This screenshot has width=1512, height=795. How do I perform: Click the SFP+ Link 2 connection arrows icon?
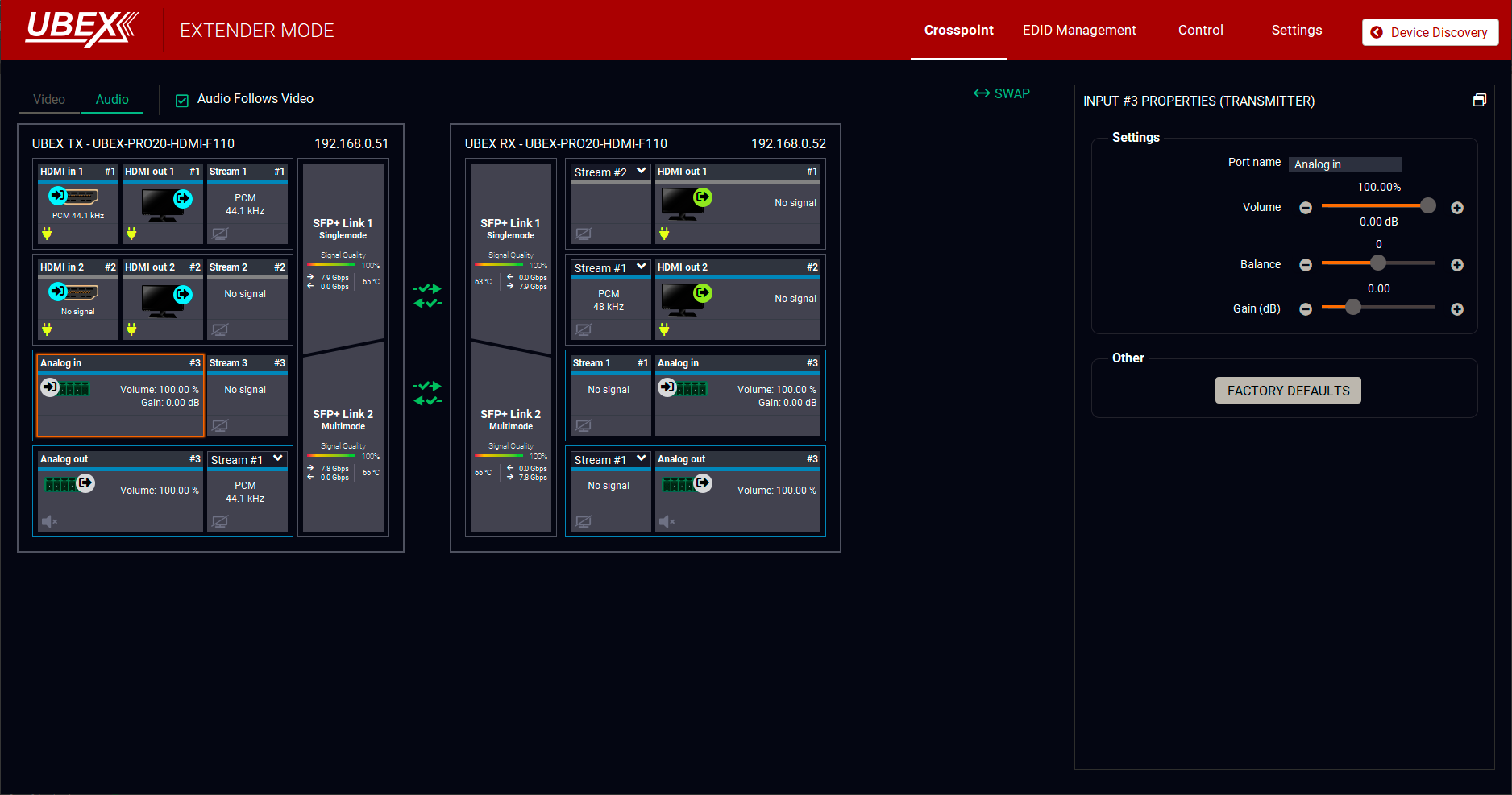427,393
